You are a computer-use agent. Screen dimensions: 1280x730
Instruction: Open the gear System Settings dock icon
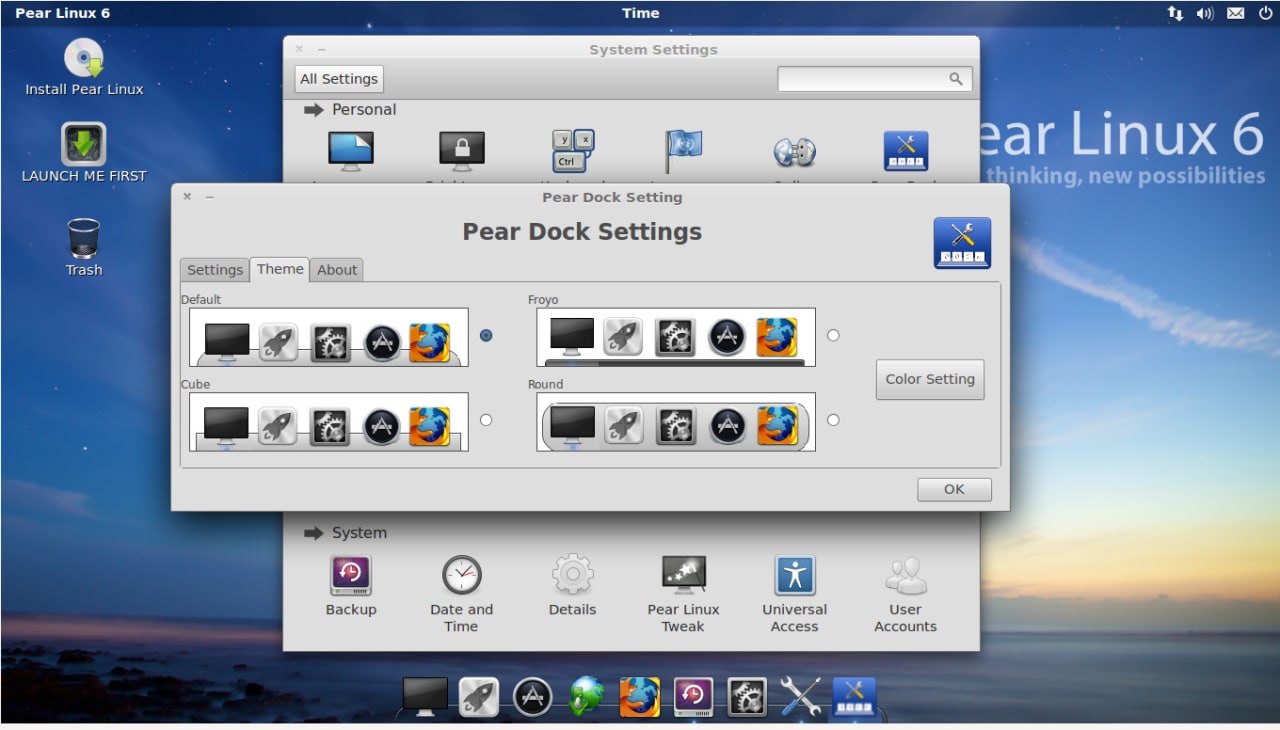tap(747, 697)
